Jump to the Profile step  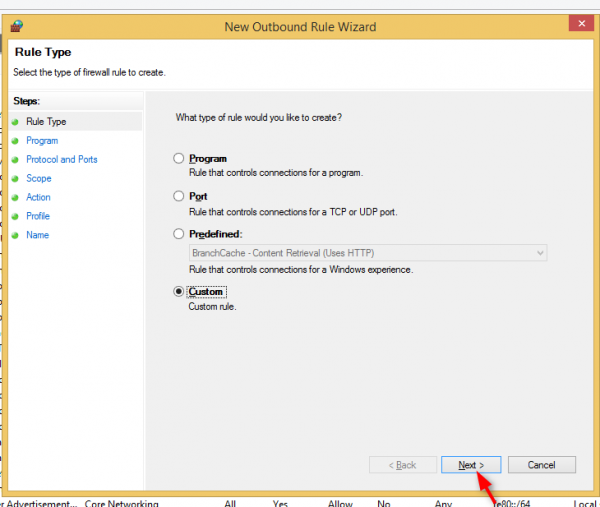click(38, 216)
